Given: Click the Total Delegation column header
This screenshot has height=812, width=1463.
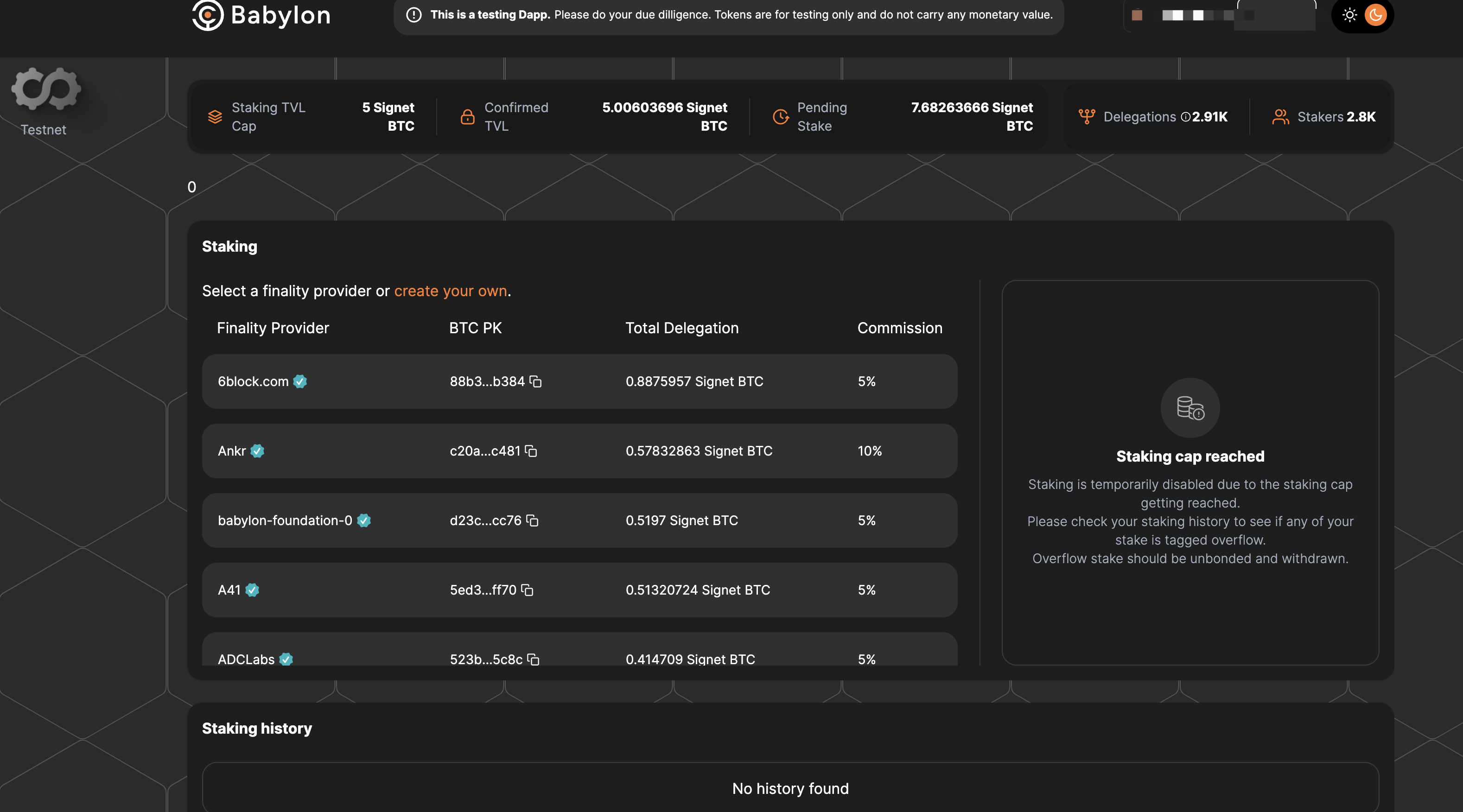Looking at the screenshot, I should (x=682, y=328).
